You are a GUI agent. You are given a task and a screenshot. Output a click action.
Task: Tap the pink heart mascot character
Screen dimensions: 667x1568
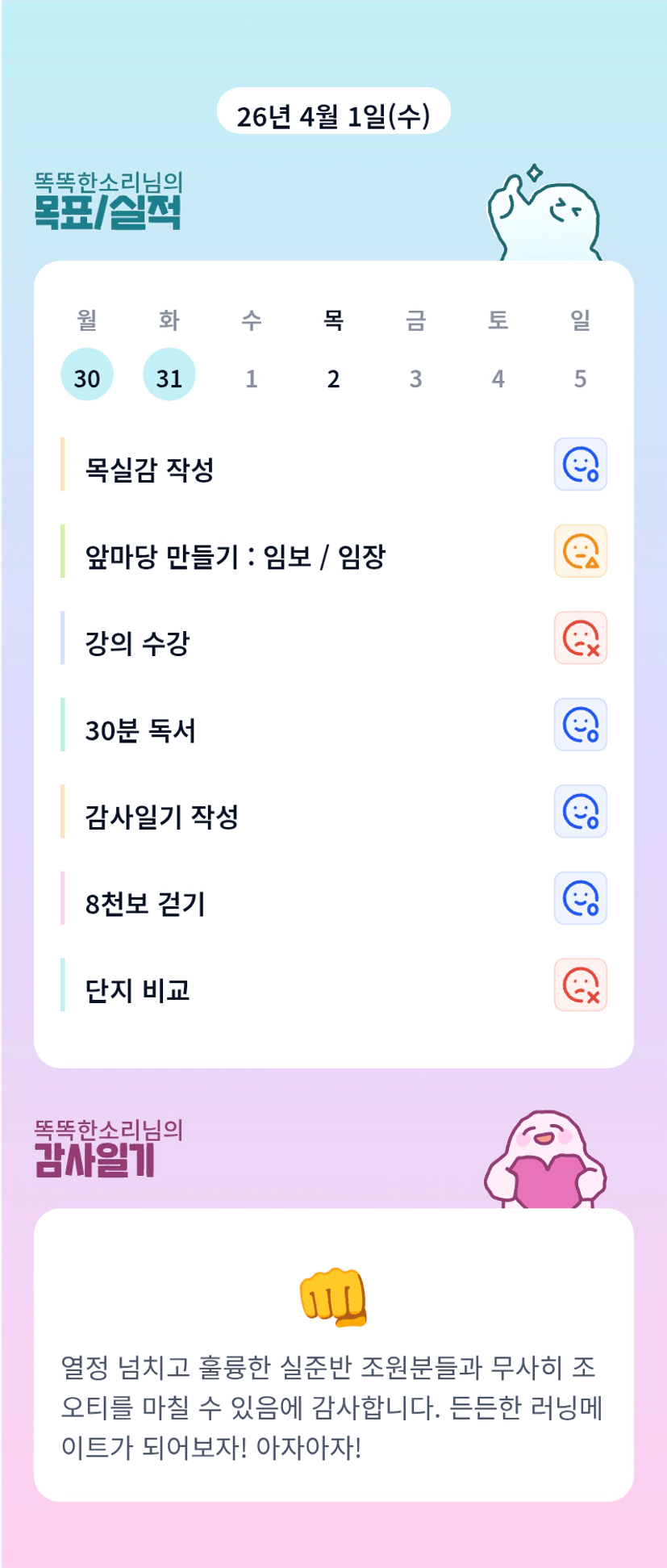coord(545,1162)
